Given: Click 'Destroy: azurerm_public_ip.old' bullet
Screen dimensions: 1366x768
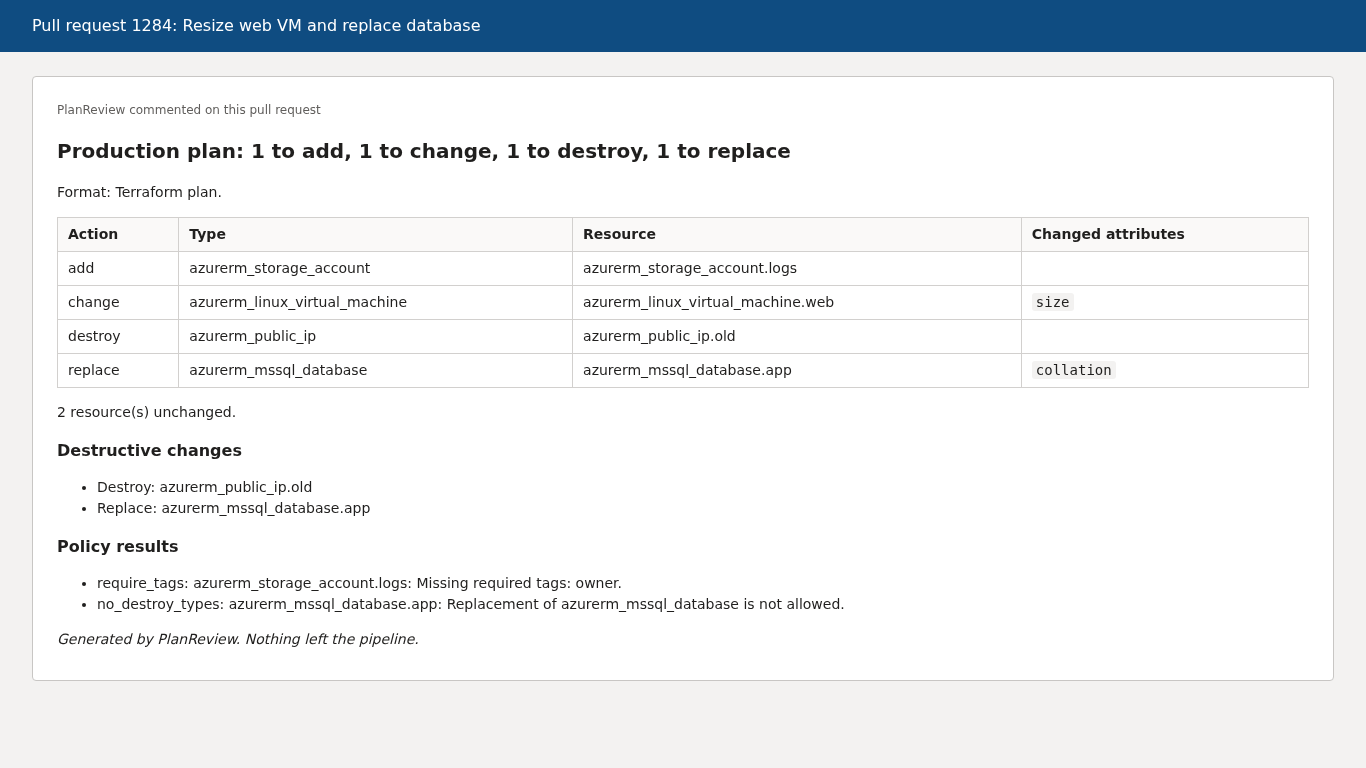Looking at the screenshot, I should [x=204, y=487].
